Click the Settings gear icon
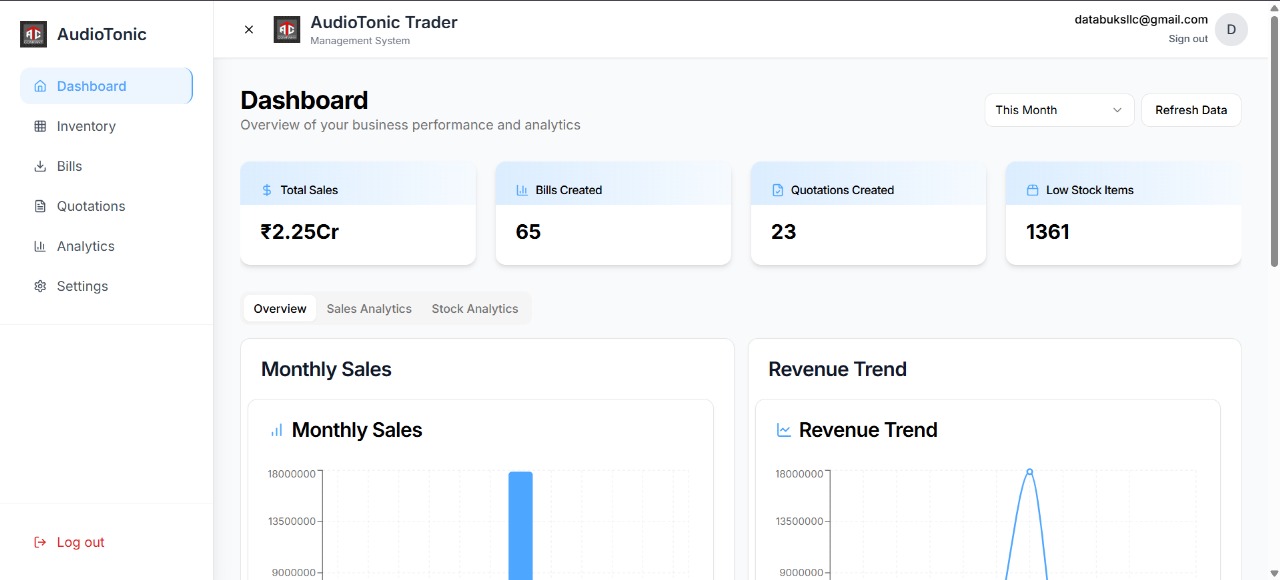Image resolution: width=1280 pixels, height=580 pixels. tap(40, 286)
